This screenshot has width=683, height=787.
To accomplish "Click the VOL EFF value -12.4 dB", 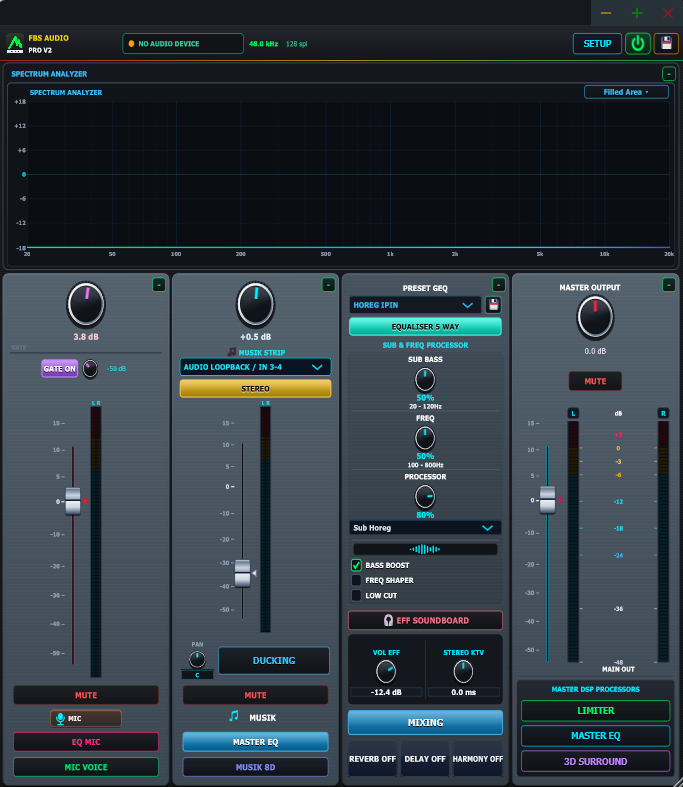I will tap(386, 692).
